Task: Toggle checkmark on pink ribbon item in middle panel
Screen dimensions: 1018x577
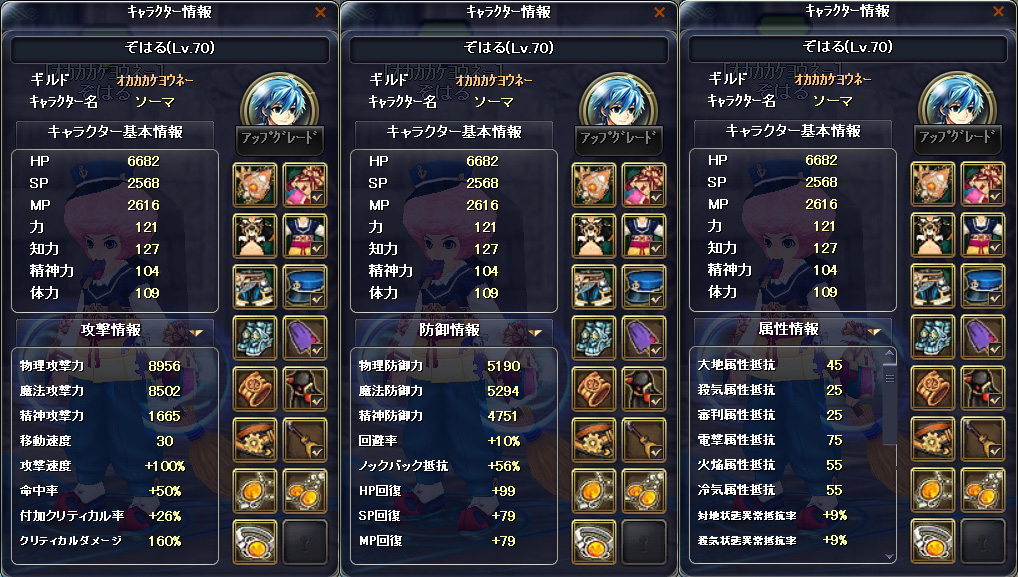Action: pos(656,197)
